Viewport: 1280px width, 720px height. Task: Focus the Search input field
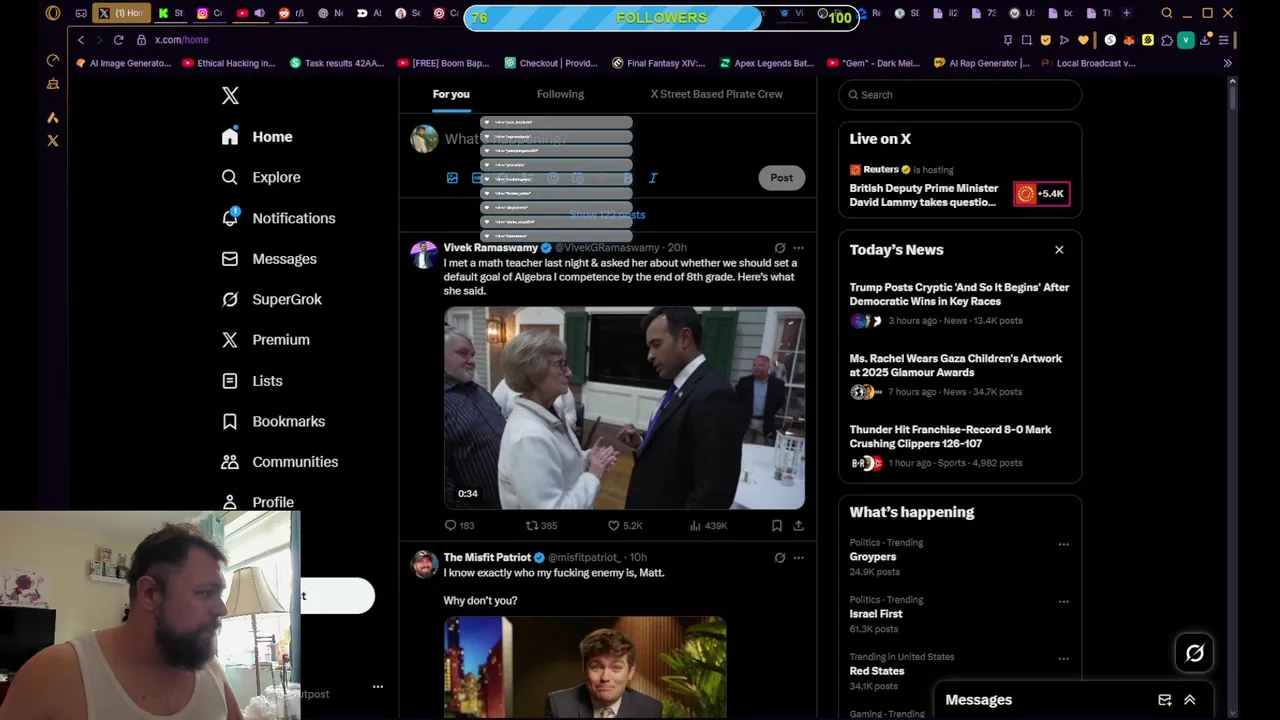tap(960, 95)
